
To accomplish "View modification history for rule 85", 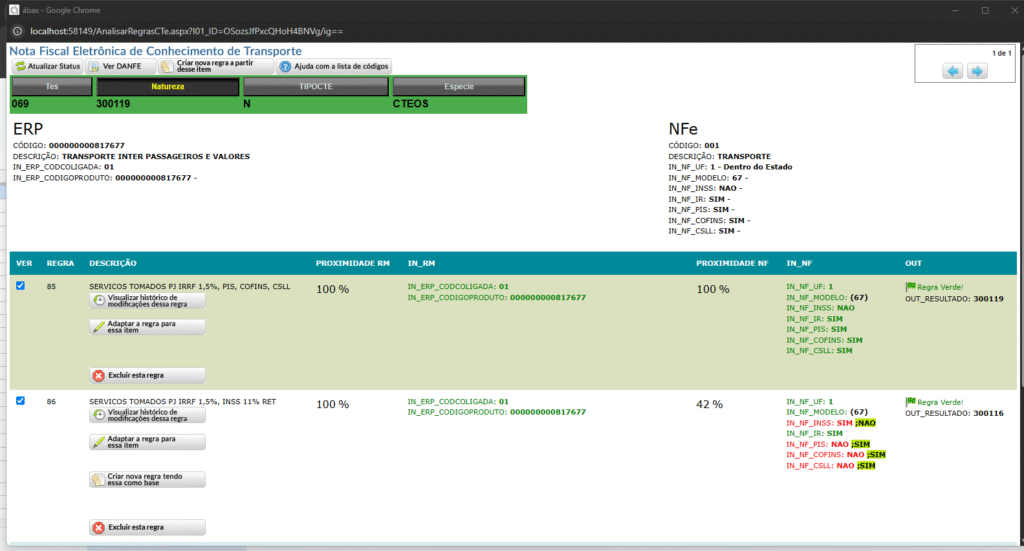I will (147, 301).
